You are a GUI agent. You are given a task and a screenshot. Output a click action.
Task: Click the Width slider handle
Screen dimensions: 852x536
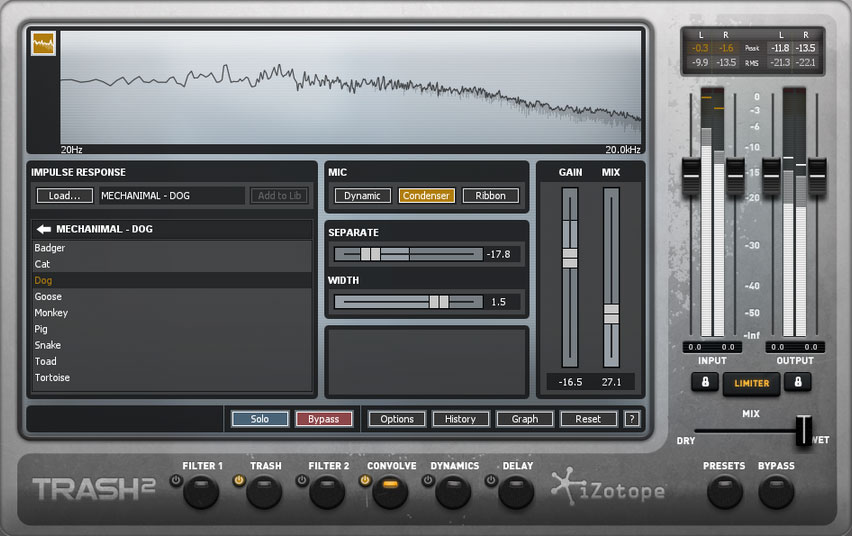pos(438,301)
